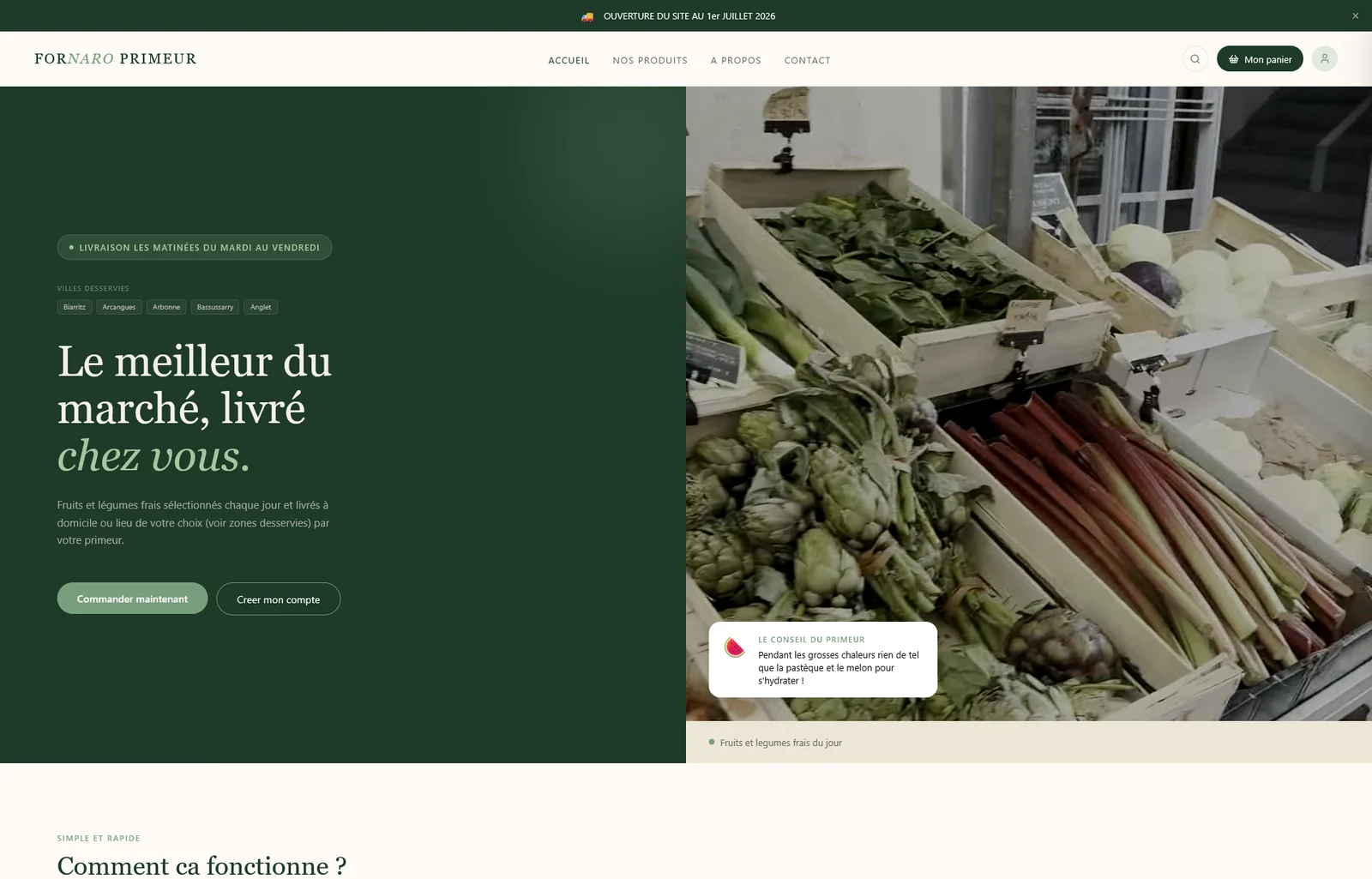Select the Anglet city tag
The image size is (1372, 879).
tap(261, 307)
